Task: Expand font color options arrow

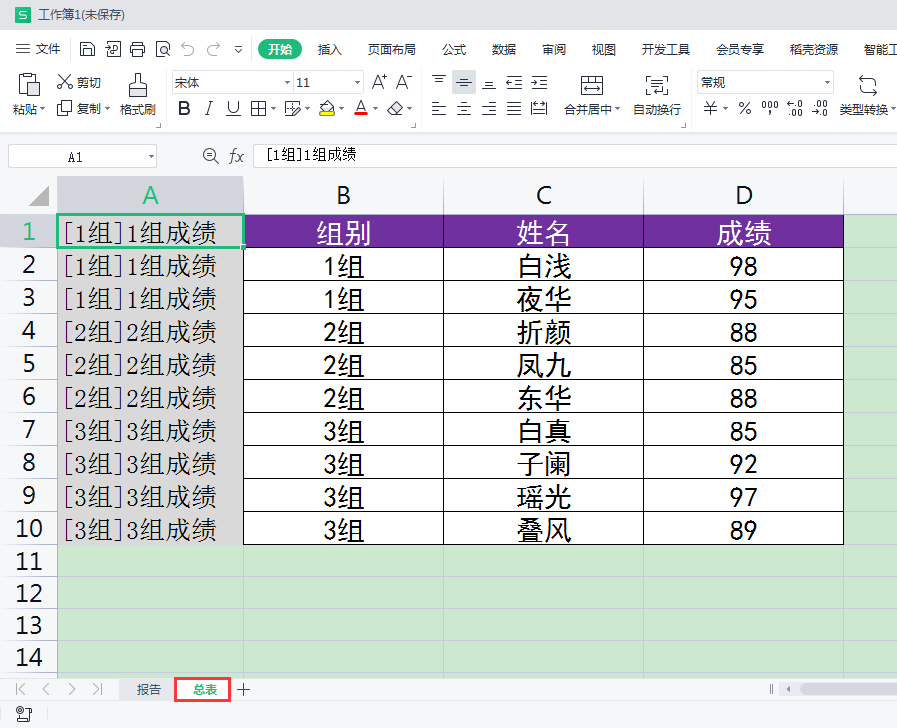Action: (375, 109)
